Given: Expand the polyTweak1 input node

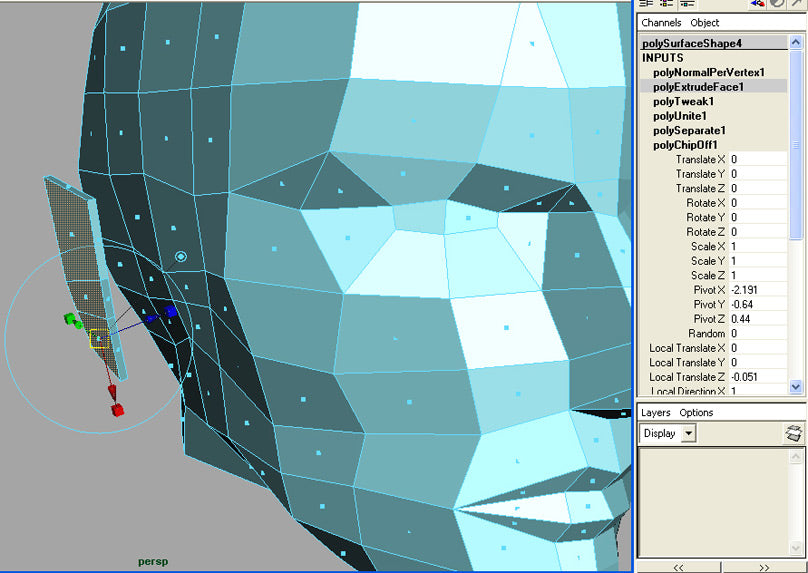Looking at the screenshot, I should point(683,101).
